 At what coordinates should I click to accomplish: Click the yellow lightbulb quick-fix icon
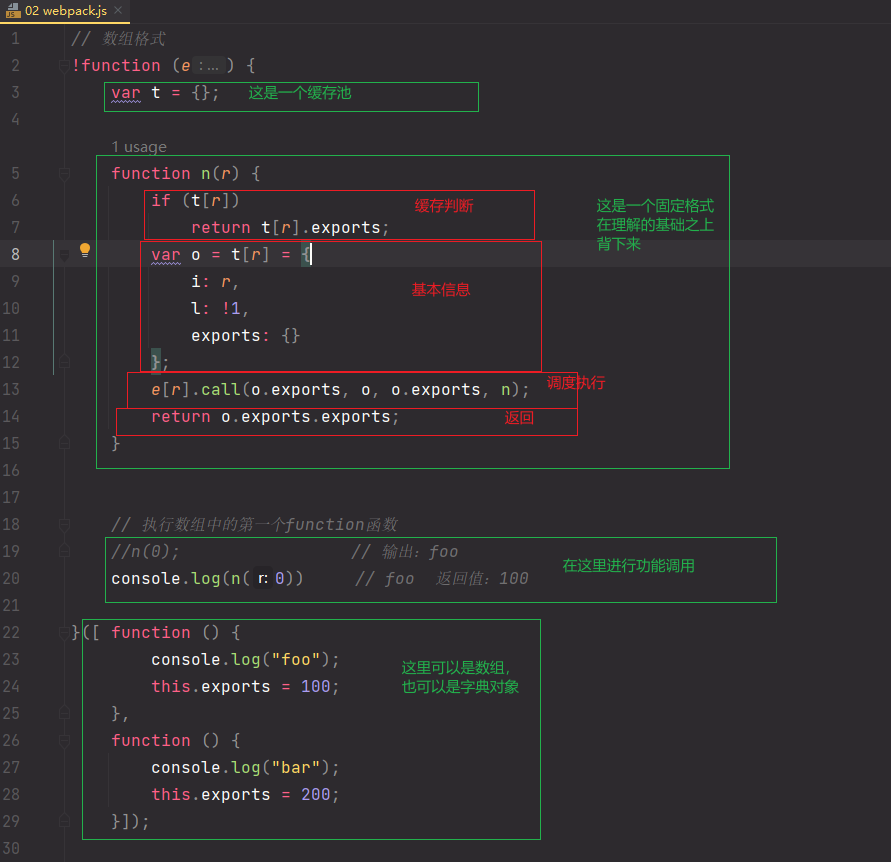pos(85,250)
